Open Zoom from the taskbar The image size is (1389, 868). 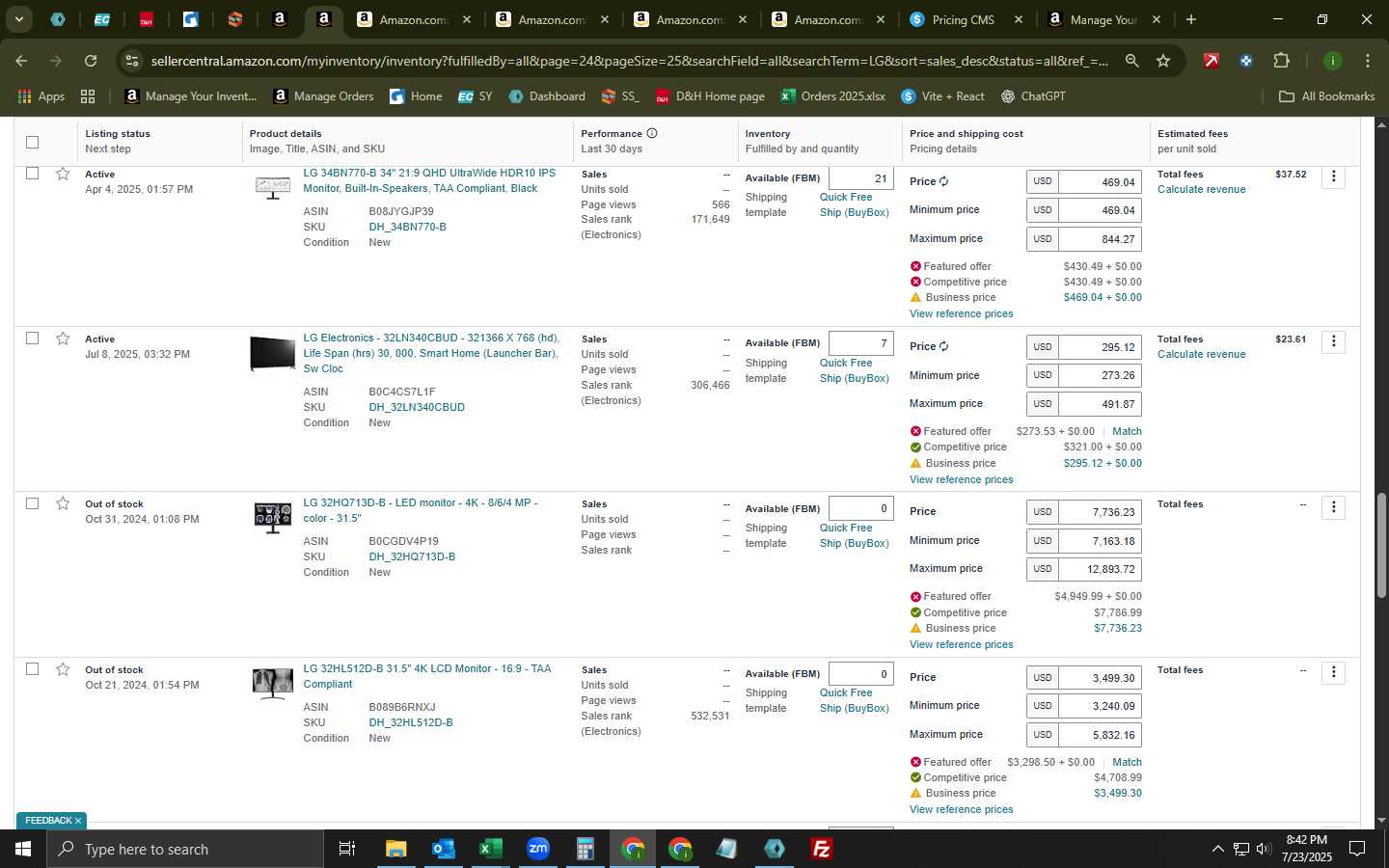point(537,849)
